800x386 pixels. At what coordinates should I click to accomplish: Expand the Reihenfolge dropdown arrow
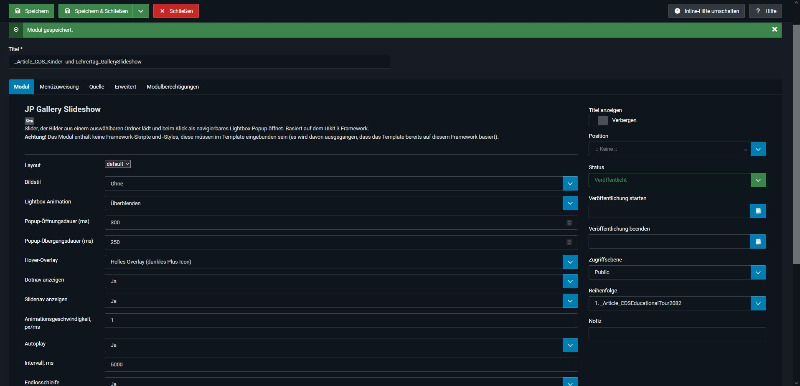758,303
